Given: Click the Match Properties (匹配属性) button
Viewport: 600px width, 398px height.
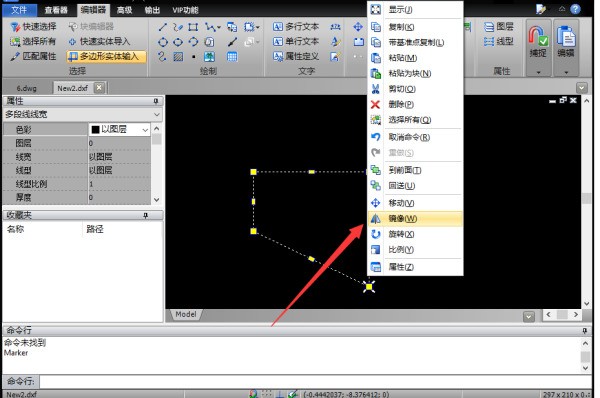Looking at the screenshot, I should tap(33, 57).
